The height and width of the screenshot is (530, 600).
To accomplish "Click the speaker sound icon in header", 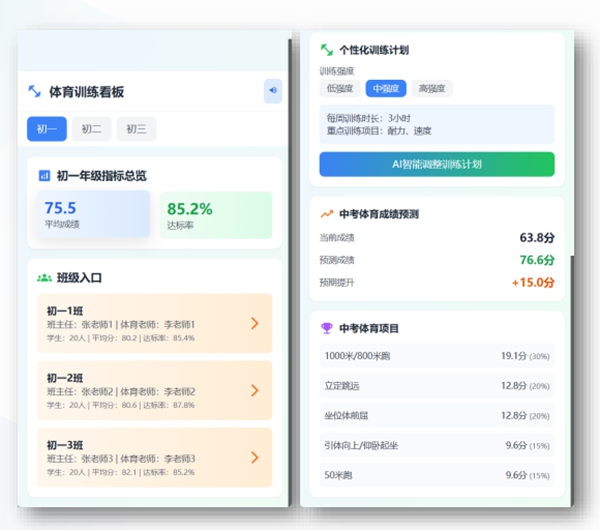I will 272,91.
